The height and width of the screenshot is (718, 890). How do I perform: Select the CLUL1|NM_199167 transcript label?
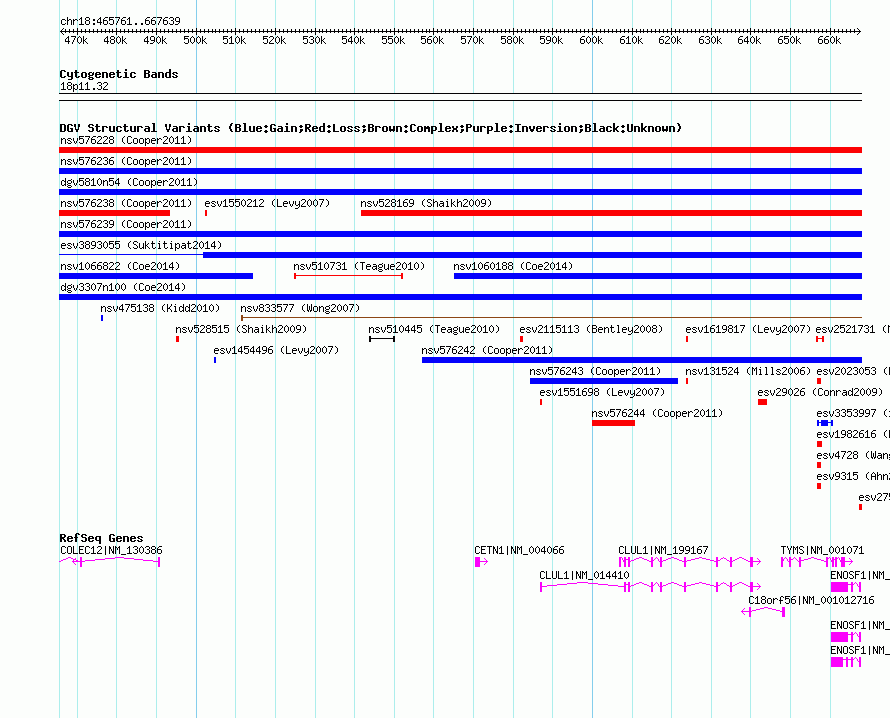click(663, 550)
